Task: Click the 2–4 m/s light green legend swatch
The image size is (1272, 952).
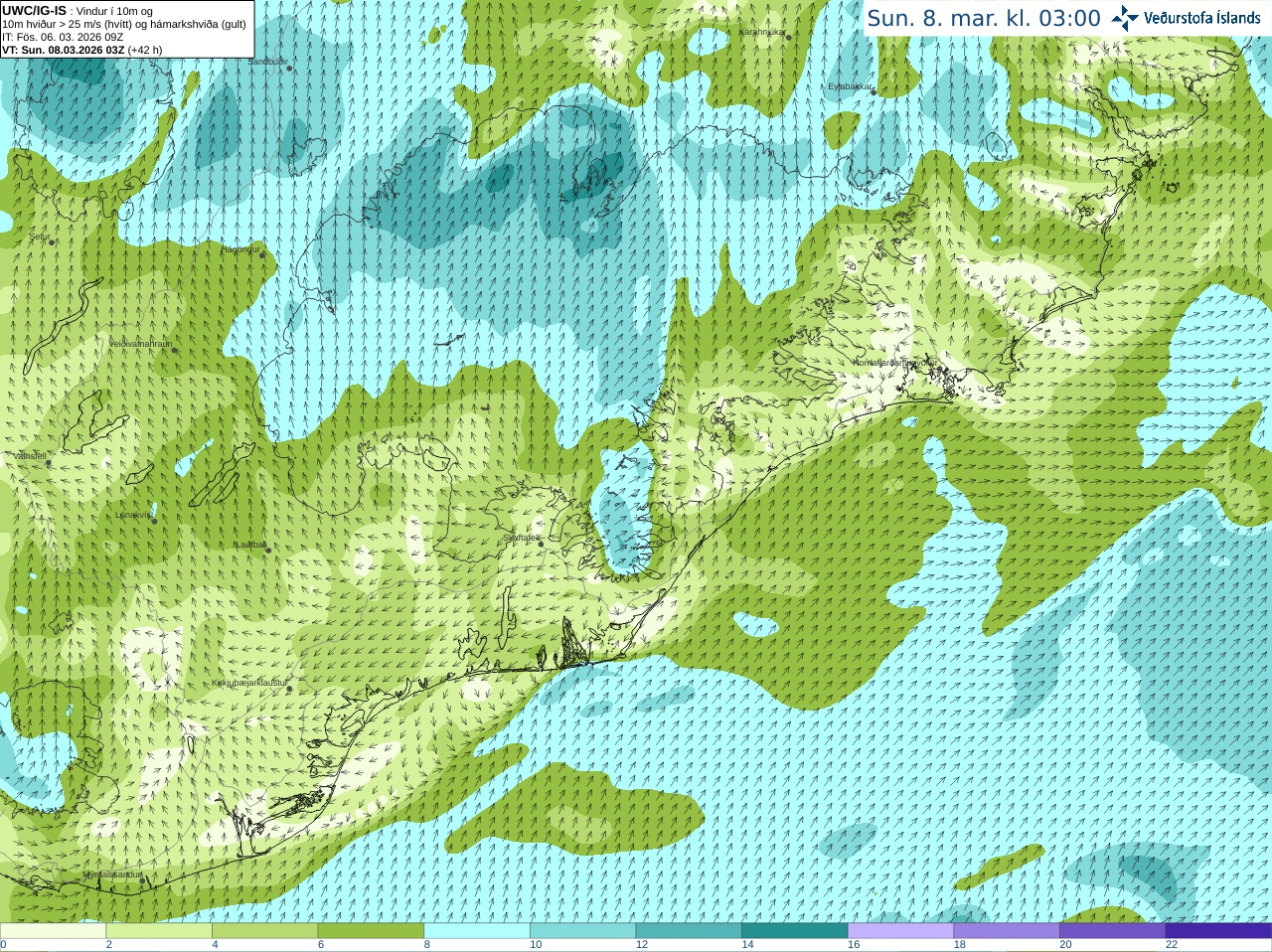Action: [159, 931]
